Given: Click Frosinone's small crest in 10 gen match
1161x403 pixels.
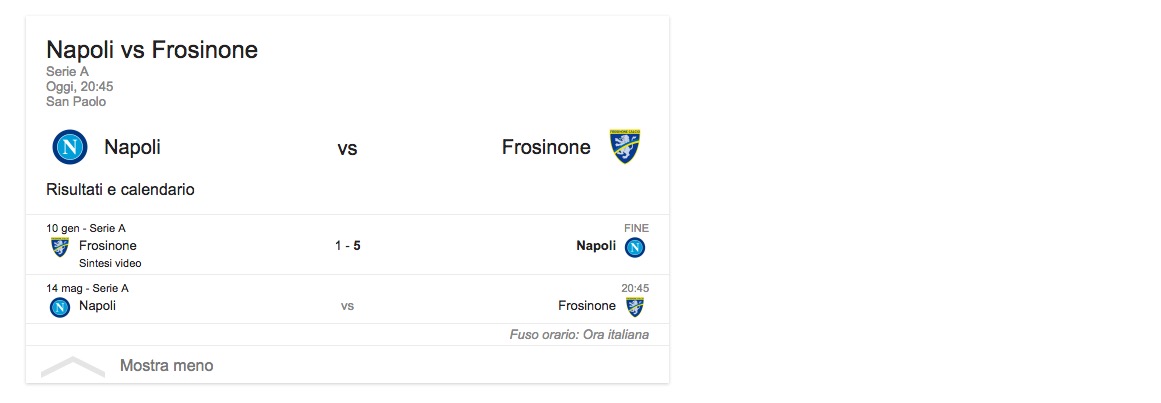Looking at the screenshot, I should click(x=60, y=246).
